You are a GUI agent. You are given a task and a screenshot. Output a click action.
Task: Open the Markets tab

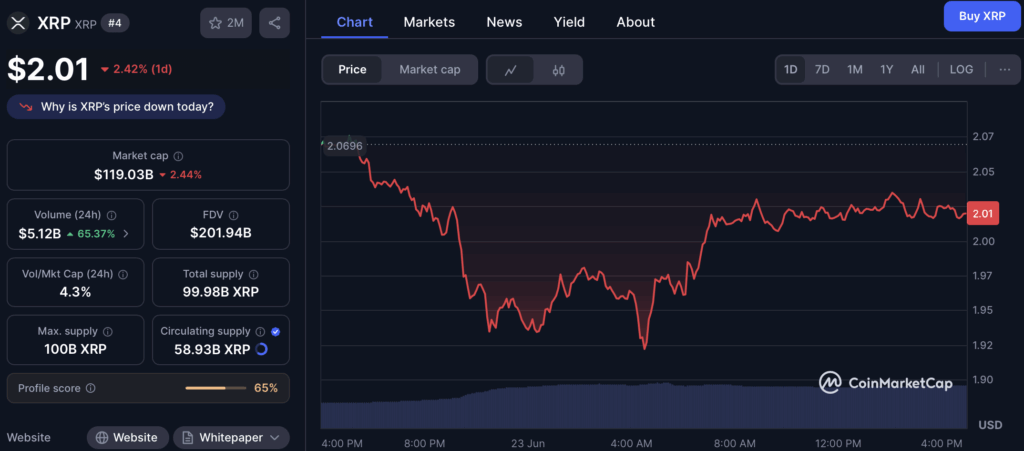click(429, 22)
